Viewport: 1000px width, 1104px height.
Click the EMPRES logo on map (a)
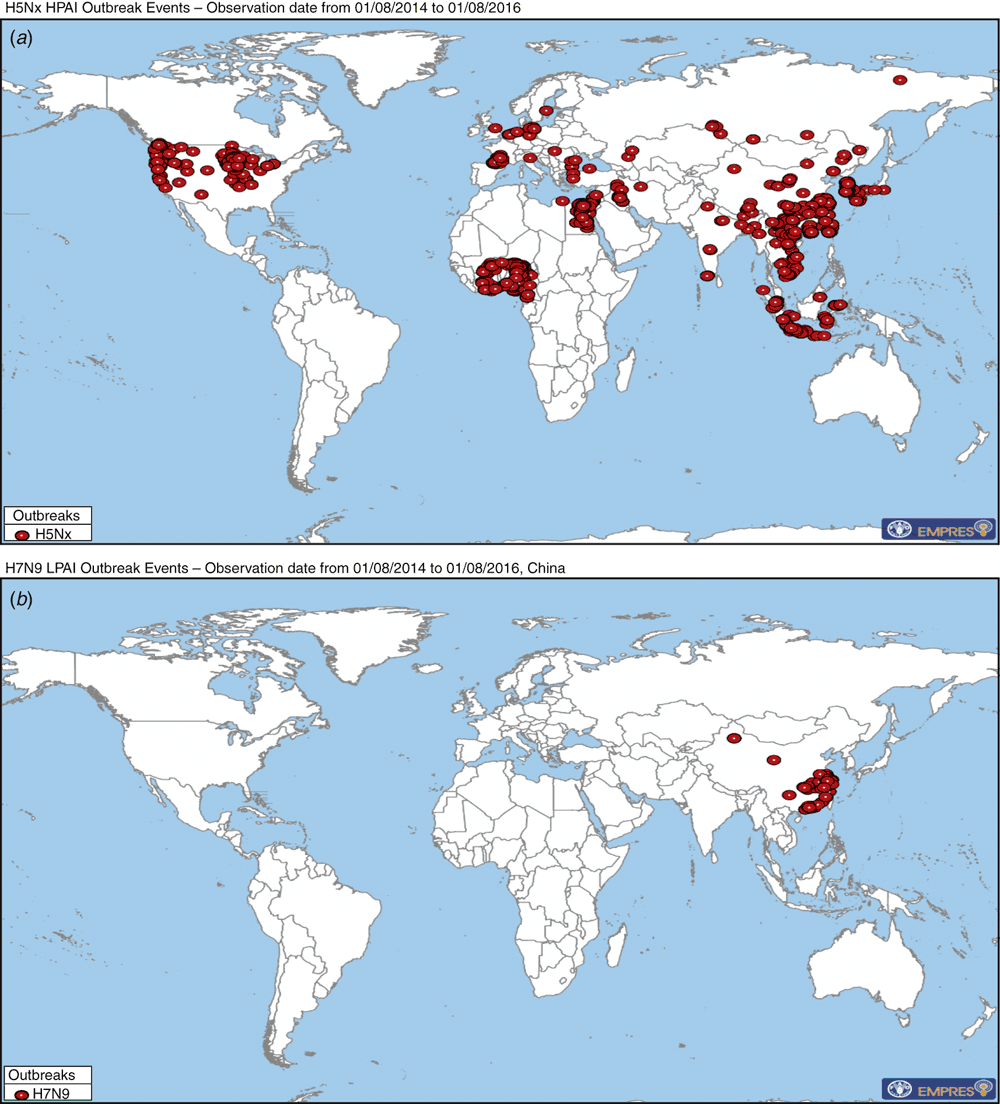coord(939,529)
